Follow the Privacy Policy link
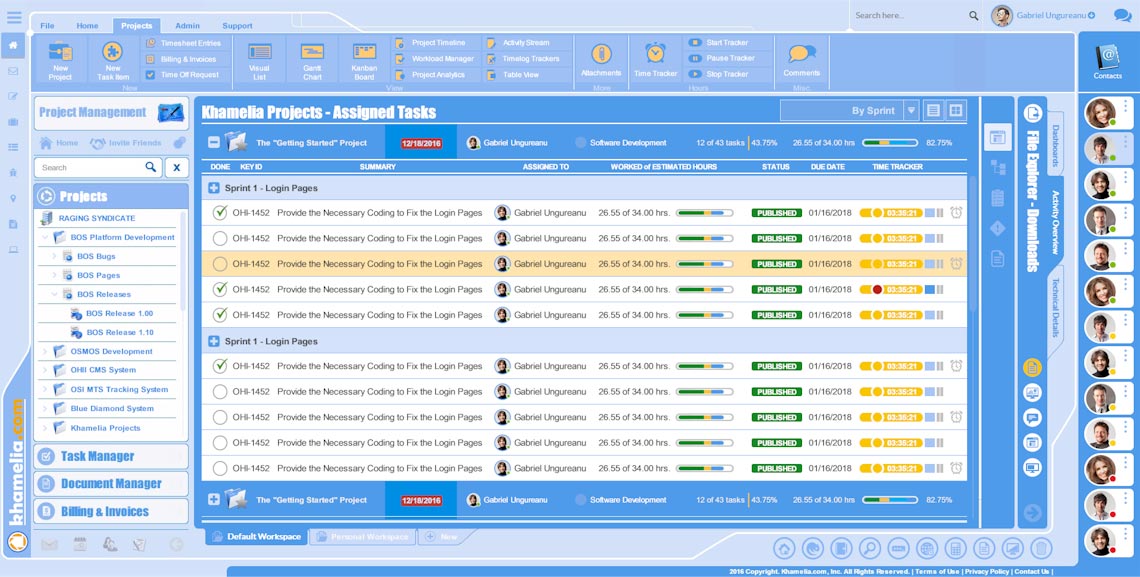The width and height of the screenshot is (1140, 577). pos(987,572)
